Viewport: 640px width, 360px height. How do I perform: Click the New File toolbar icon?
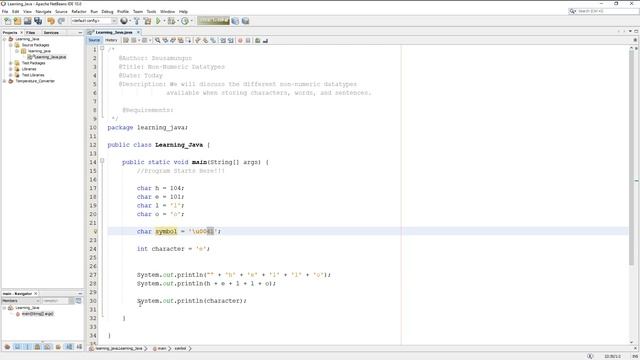(7, 21)
